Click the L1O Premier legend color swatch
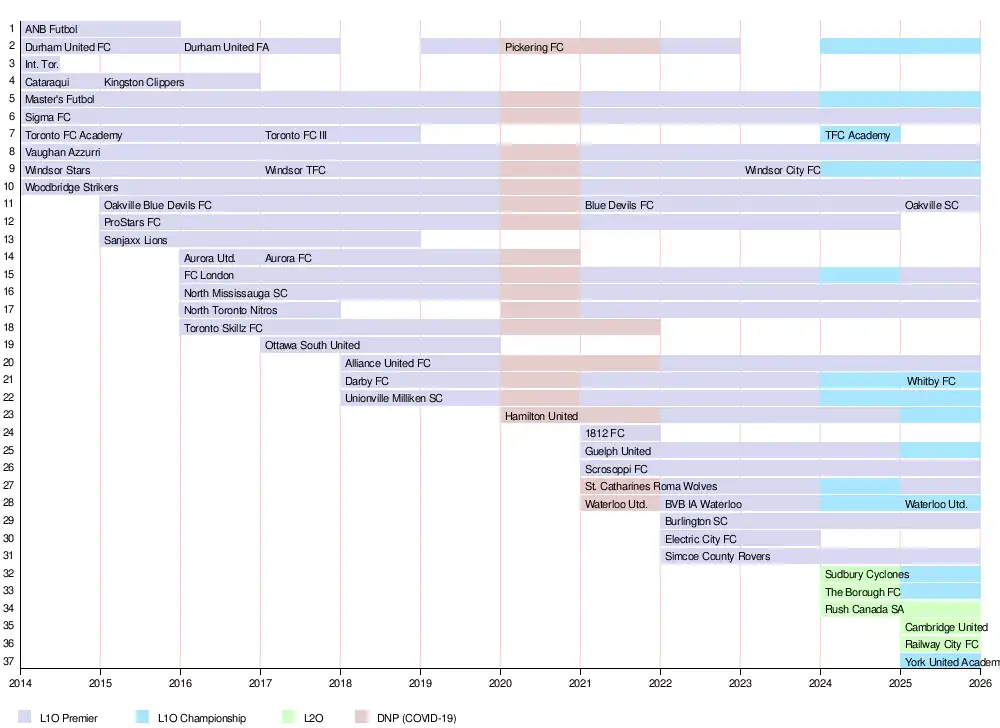The image size is (1000, 728). 24,717
